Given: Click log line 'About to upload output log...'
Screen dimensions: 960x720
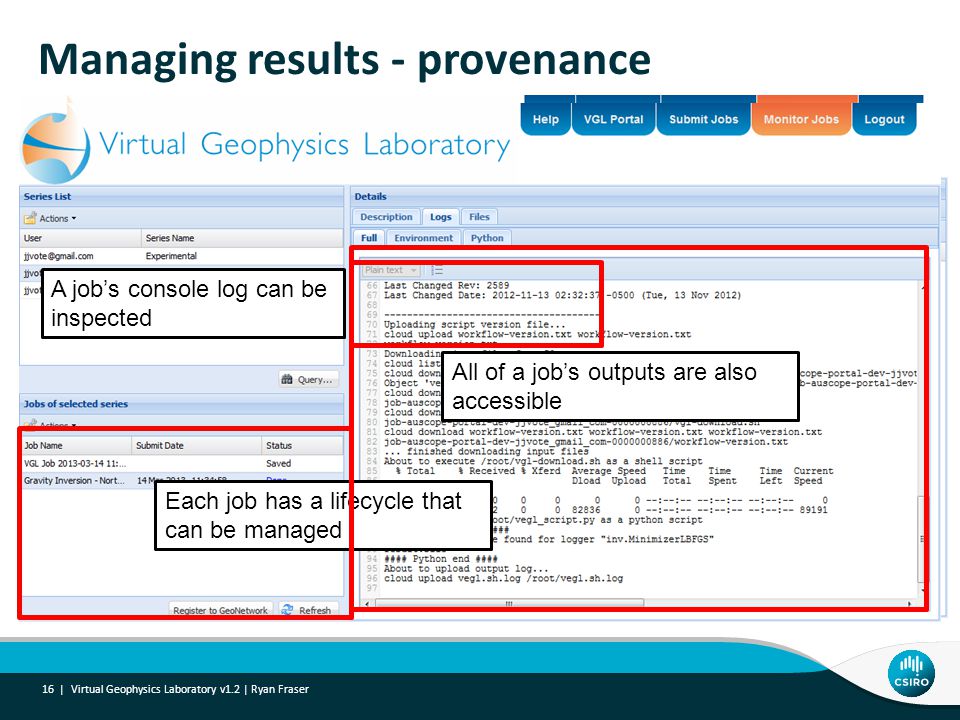Looking at the screenshot, I should point(466,569).
